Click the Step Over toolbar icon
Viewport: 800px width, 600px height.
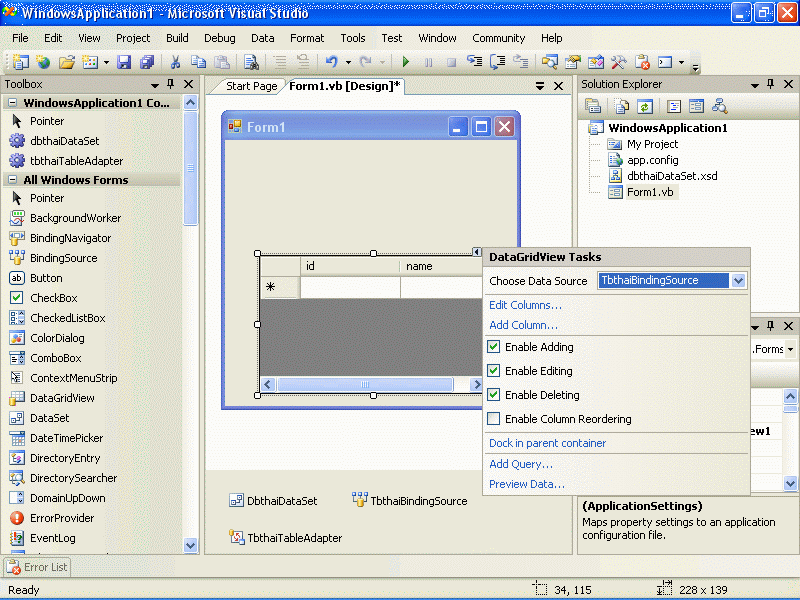(497, 62)
